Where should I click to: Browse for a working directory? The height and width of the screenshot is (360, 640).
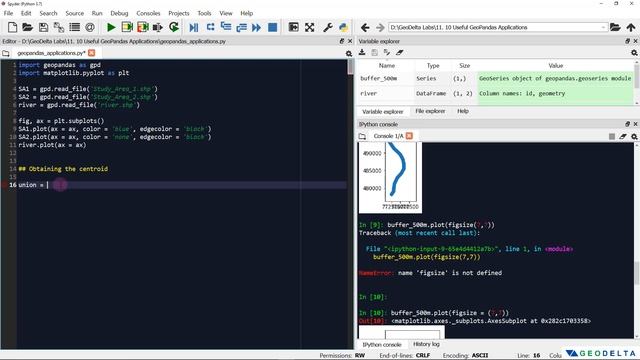click(615, 27)
